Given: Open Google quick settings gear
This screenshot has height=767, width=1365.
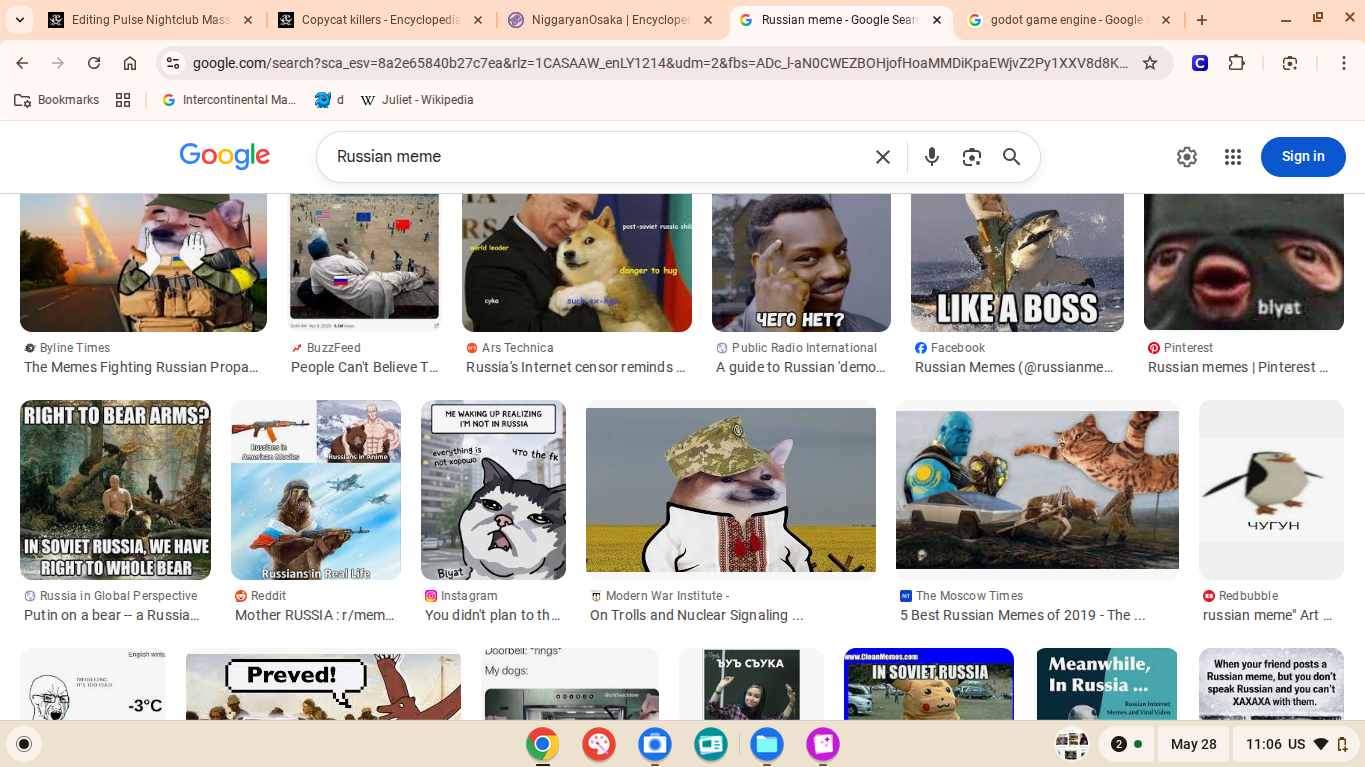Looking at the screenshot, I should click(1187, 157).
